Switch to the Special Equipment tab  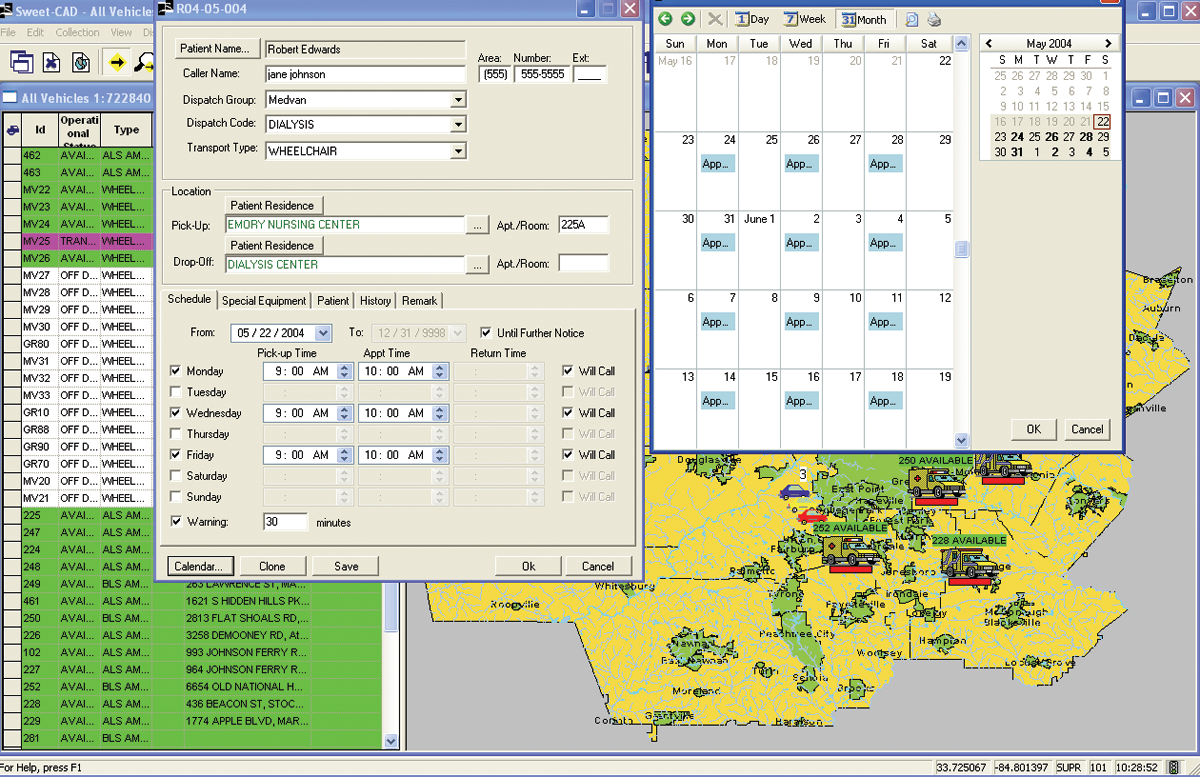(264, 301)
